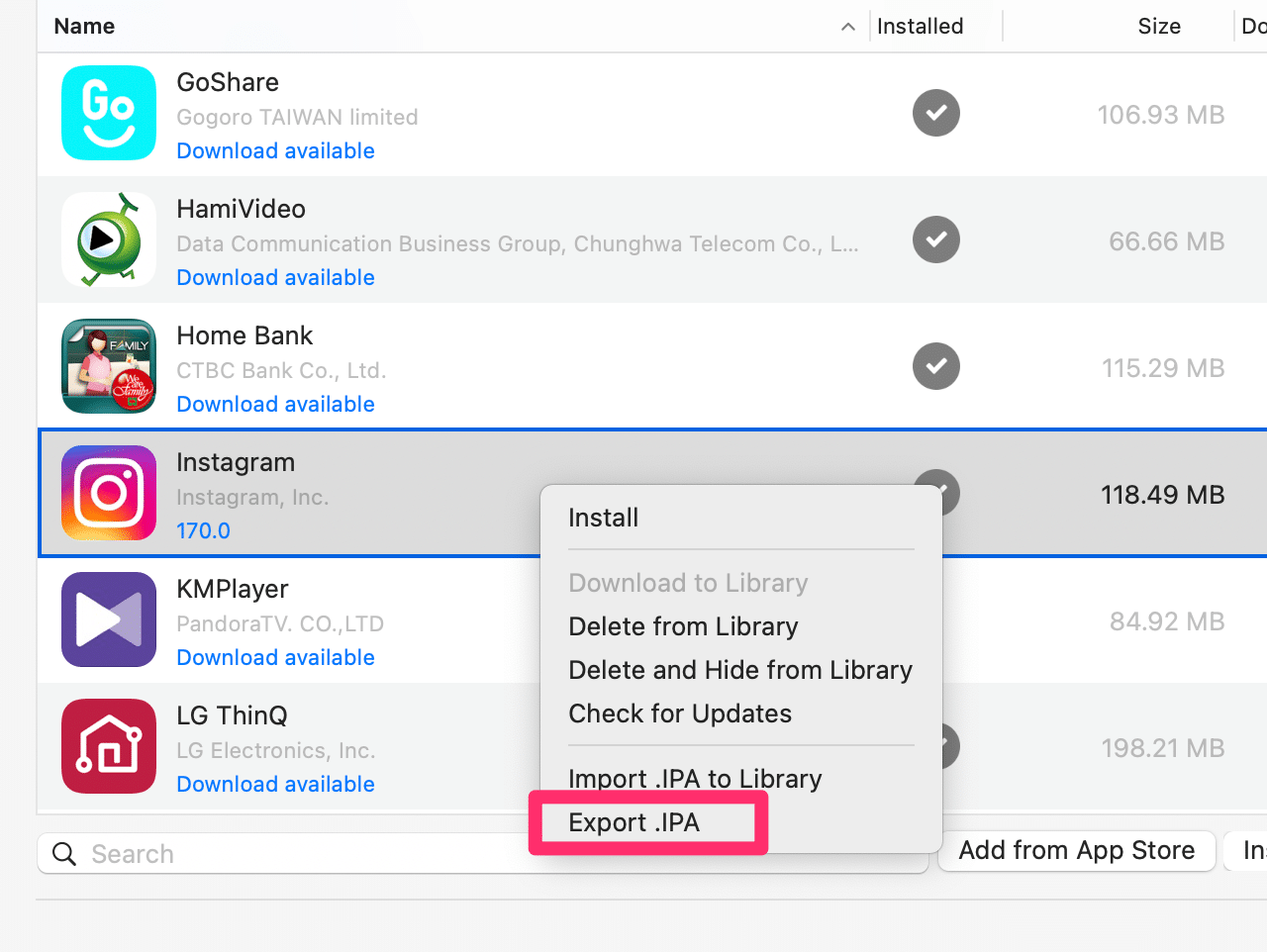
Task: Click Instagram version 170.0 link
Action: [203, 530]
